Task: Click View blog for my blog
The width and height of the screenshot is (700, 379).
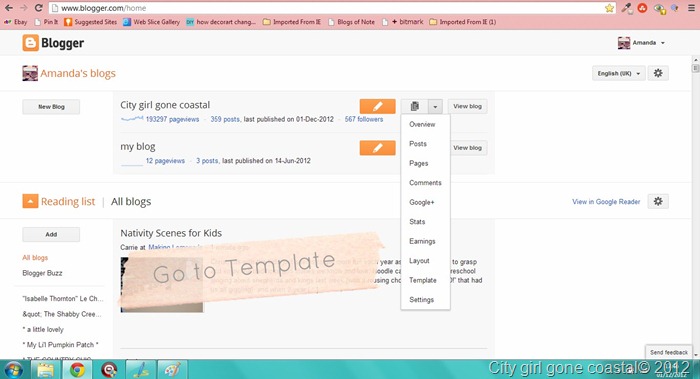Action: click(x=467, y=148)
